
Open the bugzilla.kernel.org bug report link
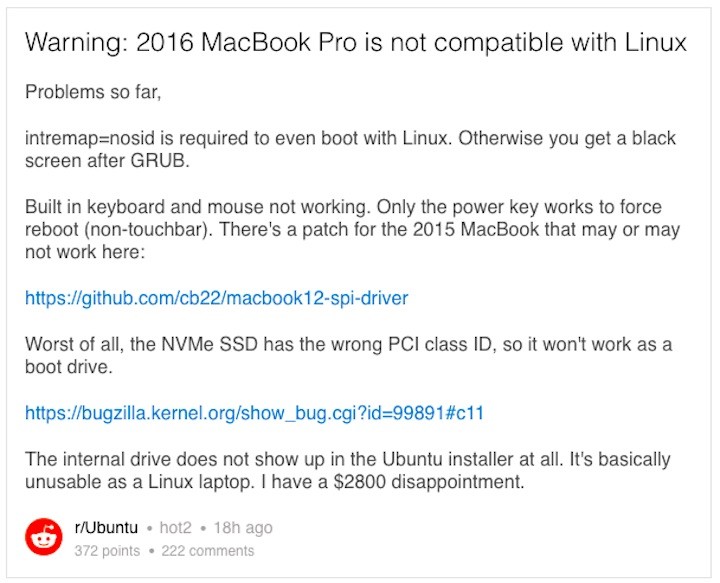coord(254,413)
